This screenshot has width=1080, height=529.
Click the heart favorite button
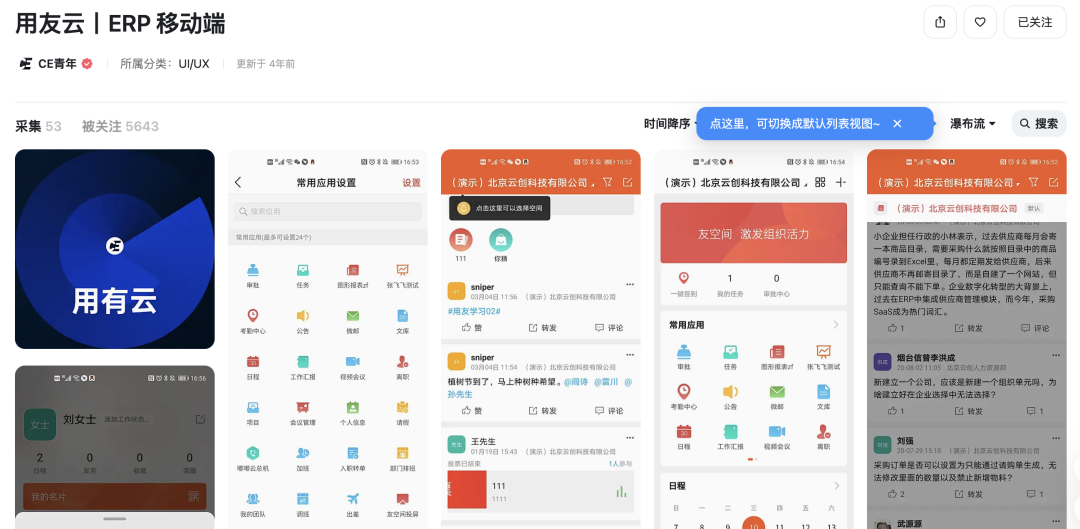point(979,22)
